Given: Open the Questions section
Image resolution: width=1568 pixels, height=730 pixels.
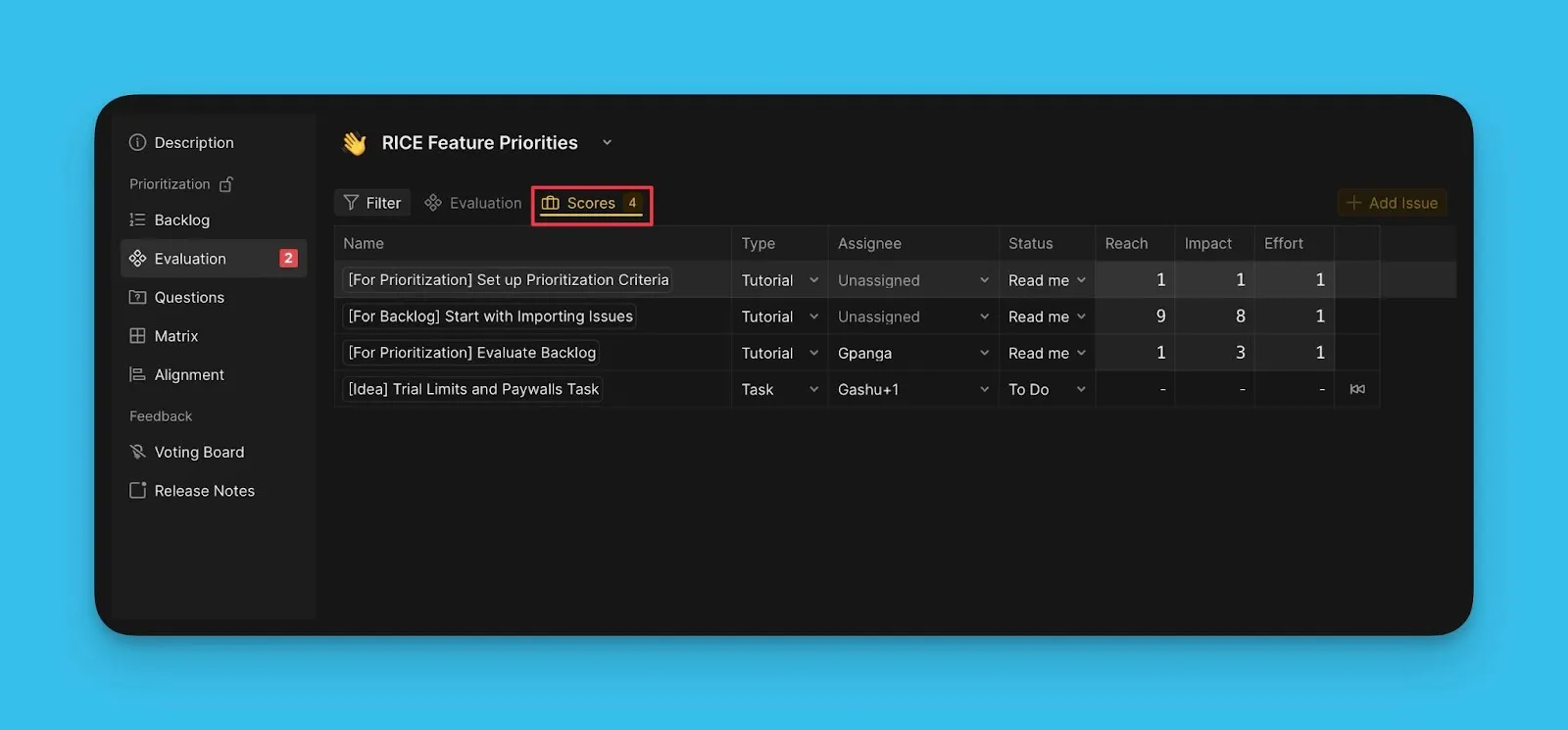Looking at the screenshot, I should tap(188, 298).
